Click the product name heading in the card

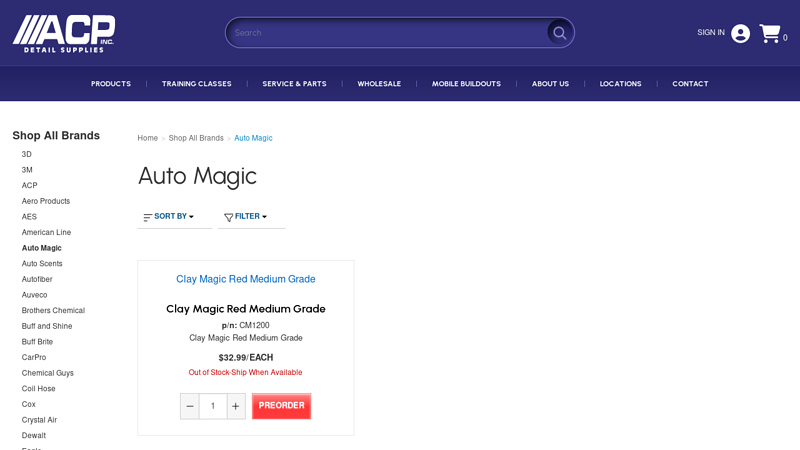point(245,309)
